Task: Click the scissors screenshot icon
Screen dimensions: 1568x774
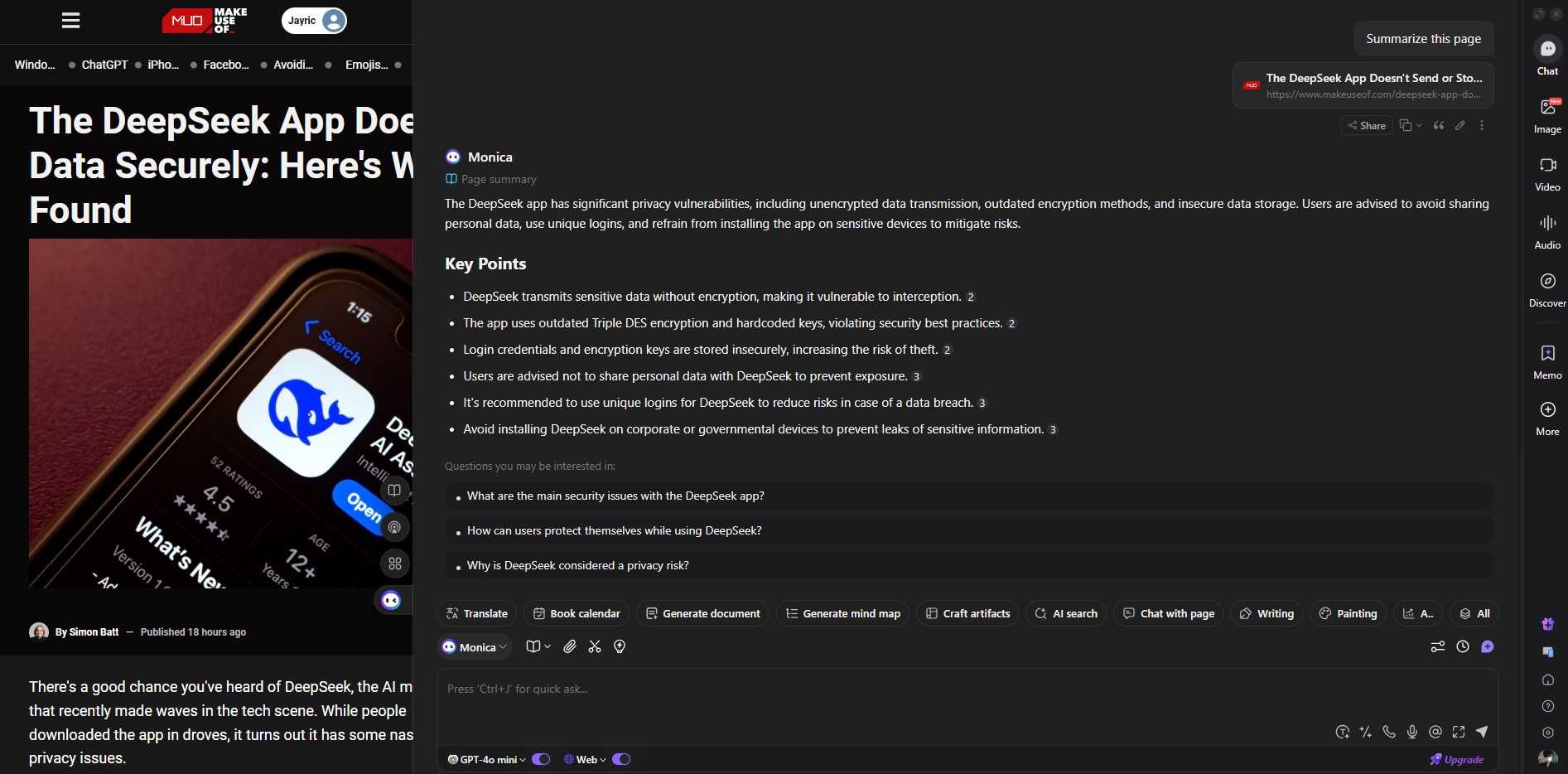Action: (595, 646)
